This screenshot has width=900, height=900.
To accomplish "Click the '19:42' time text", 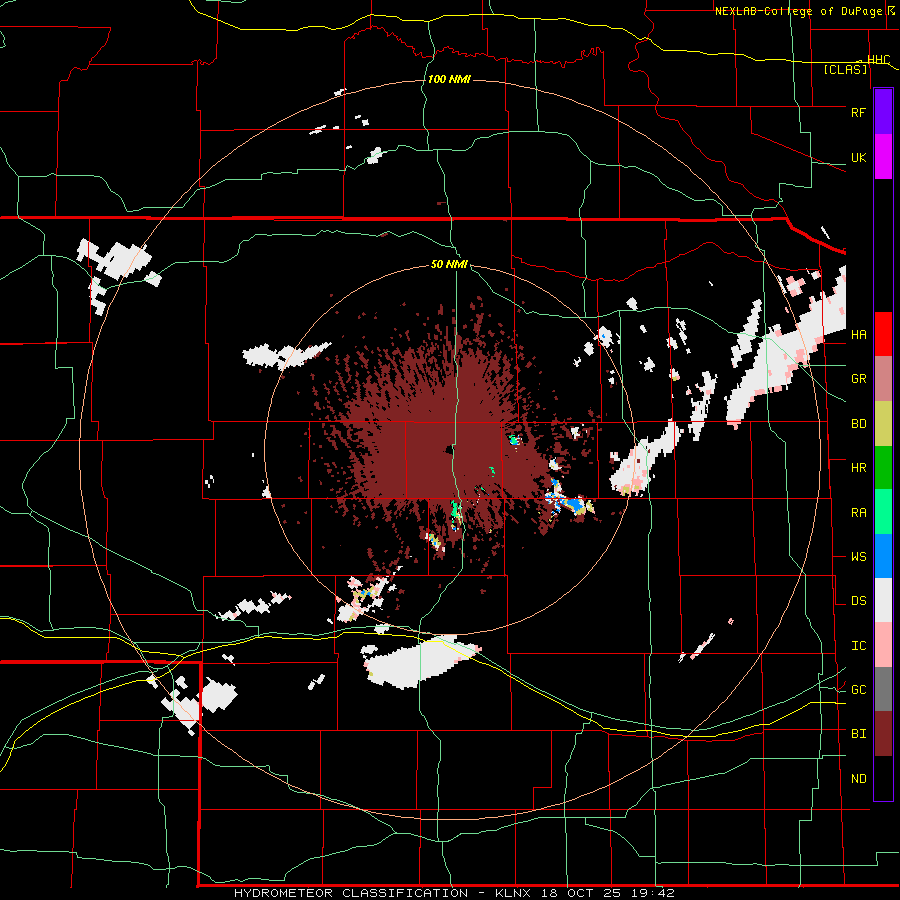I will tap(653, 893).
